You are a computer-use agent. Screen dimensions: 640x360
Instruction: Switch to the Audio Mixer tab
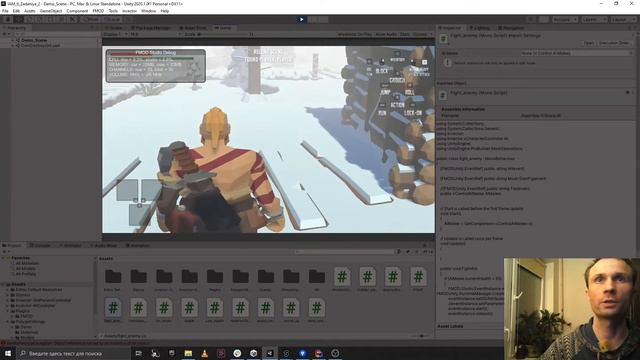click(x=103, y=245)
